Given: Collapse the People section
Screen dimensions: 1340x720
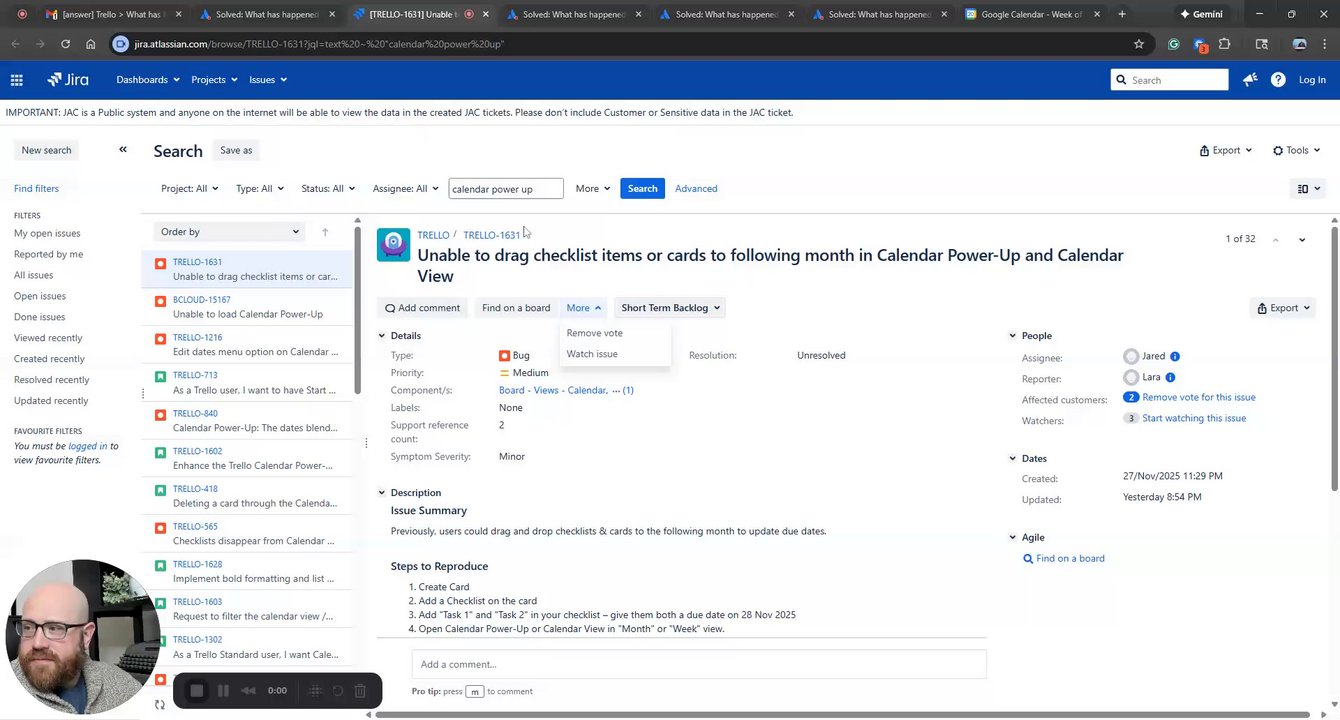Looking at the screenshot, I should 1012,336.
